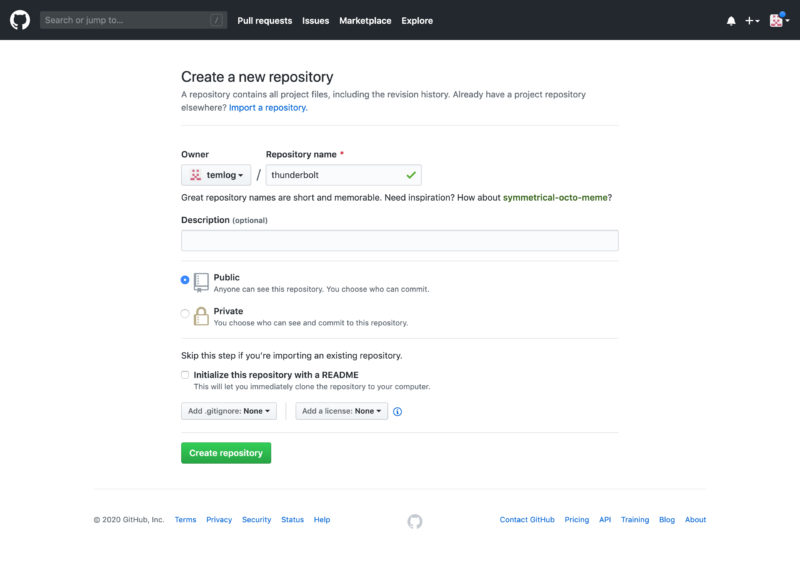The height and width of the screenshot is (561, 800).
Task: Go to Issues in the top nav
Action: [315, 21]
